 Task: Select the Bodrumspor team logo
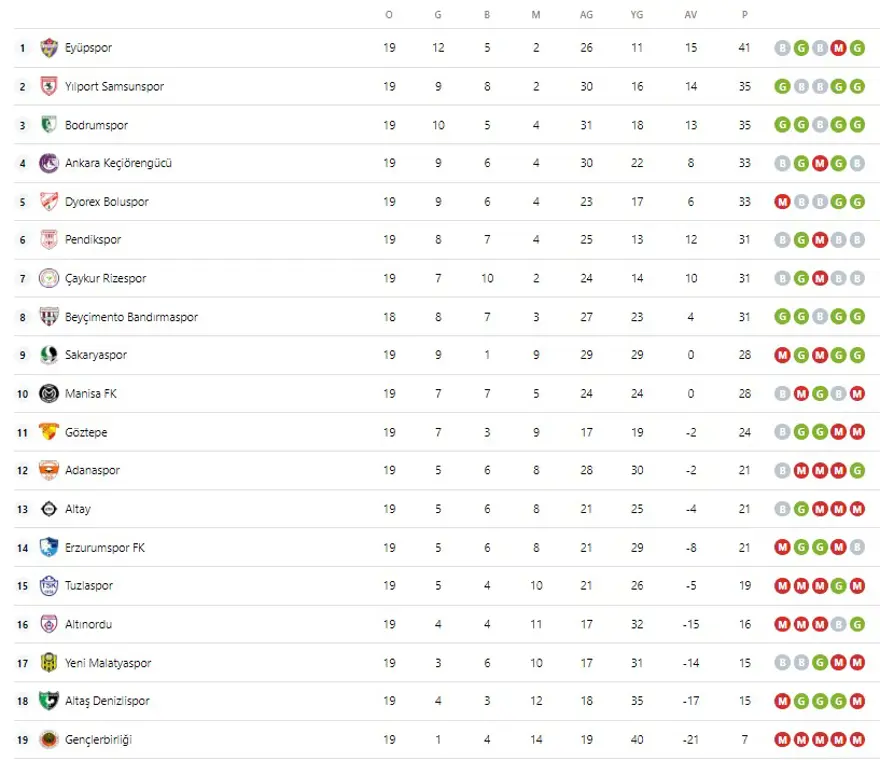point(49,125)
